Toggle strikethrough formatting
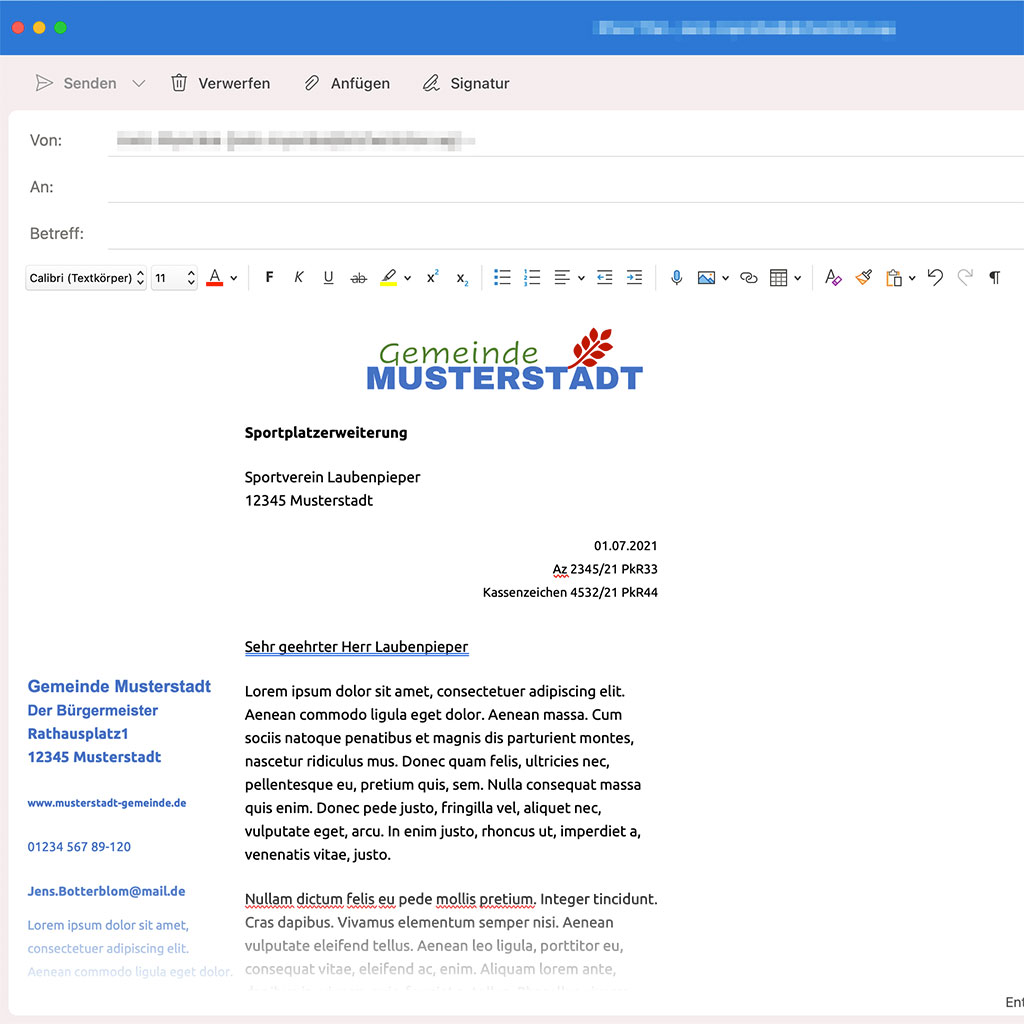 pyautogui.click(x=359, y=278)
